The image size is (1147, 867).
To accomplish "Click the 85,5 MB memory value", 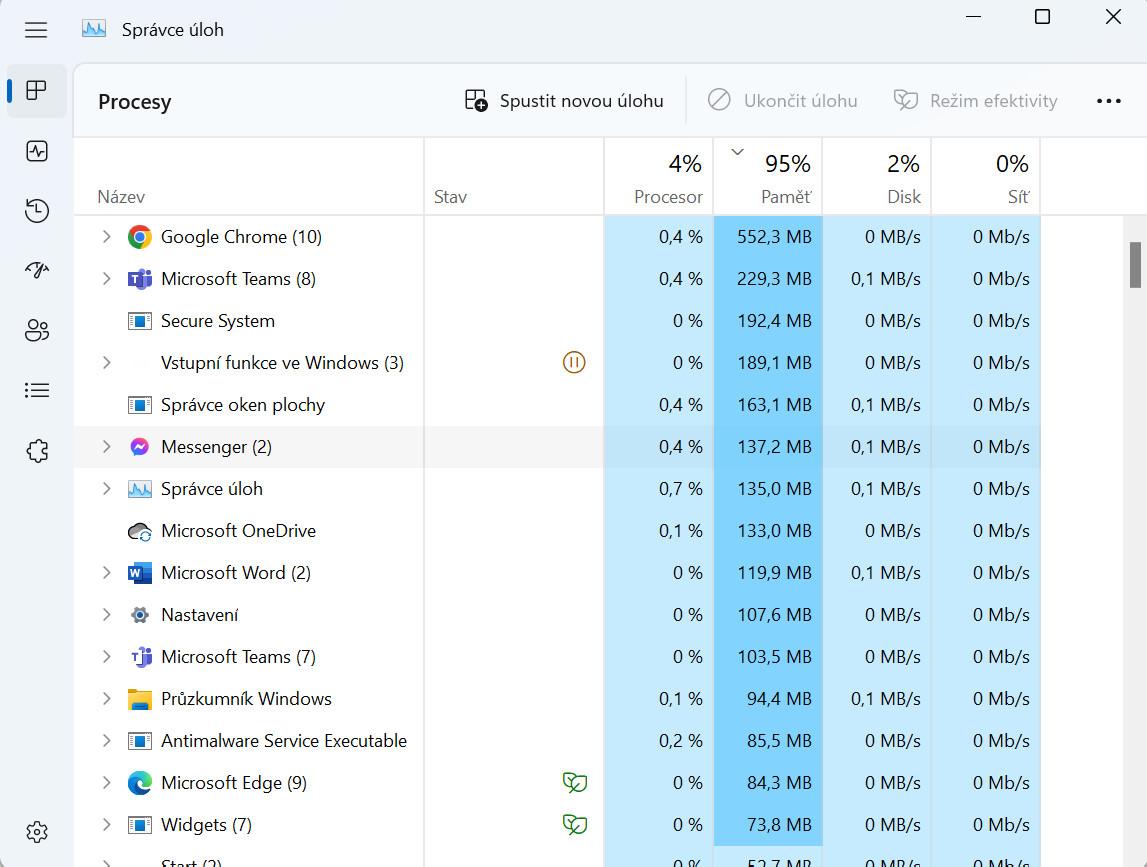I will pyautogui.click(x=779, y=741).
